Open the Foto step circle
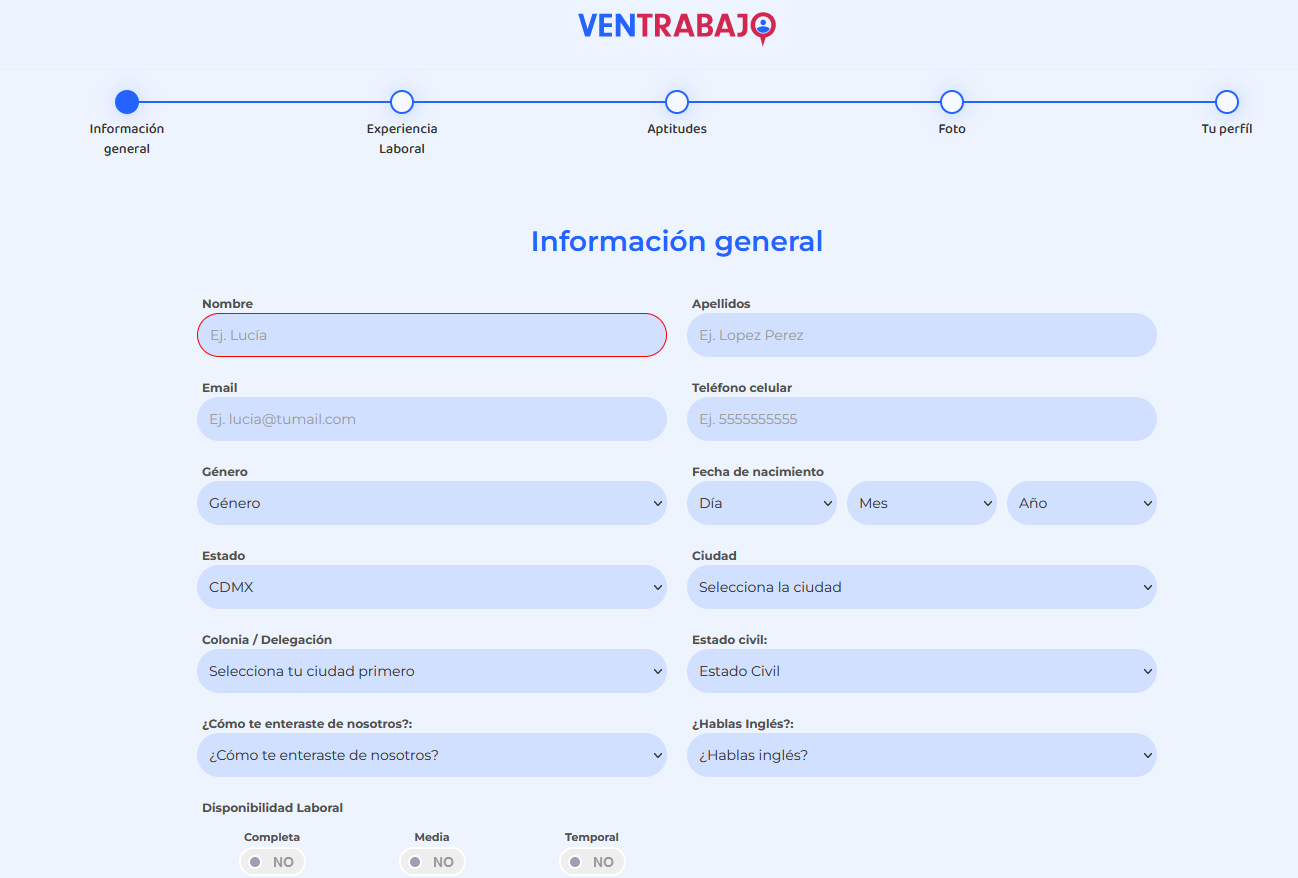 click(x=952, y=102)
